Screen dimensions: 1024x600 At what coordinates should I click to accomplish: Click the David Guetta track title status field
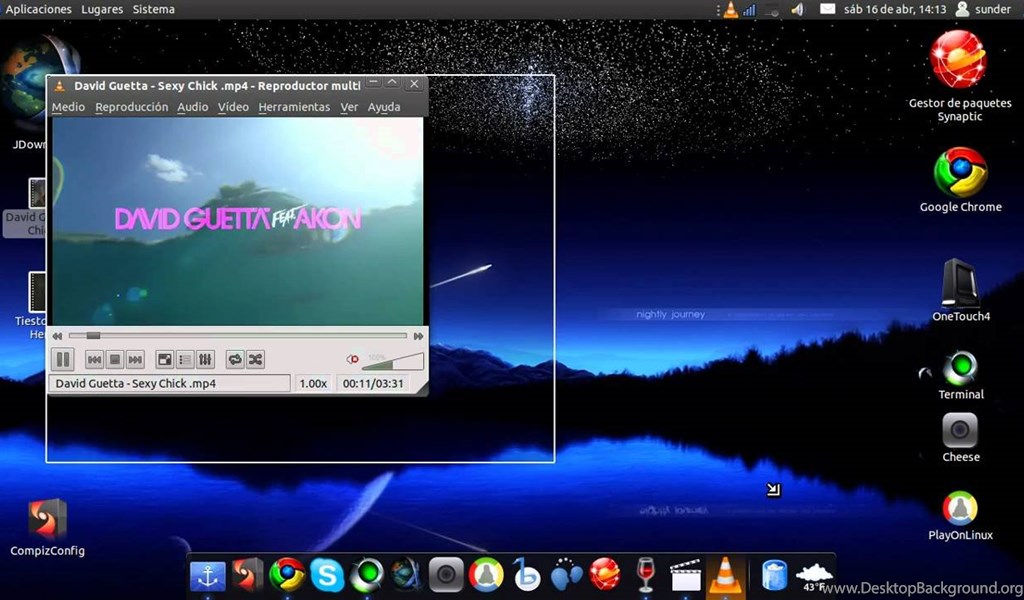click(170, 383)
